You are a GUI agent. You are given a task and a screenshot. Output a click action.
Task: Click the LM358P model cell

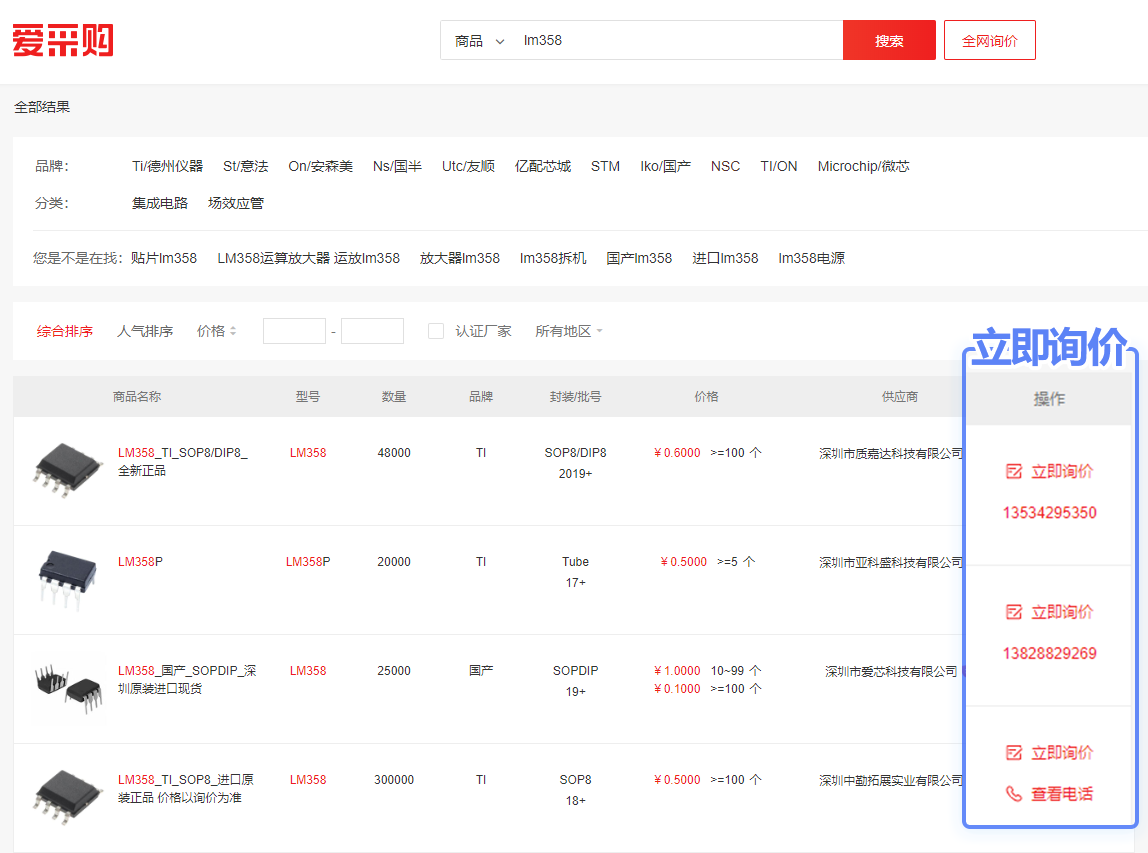pos(308,562)
